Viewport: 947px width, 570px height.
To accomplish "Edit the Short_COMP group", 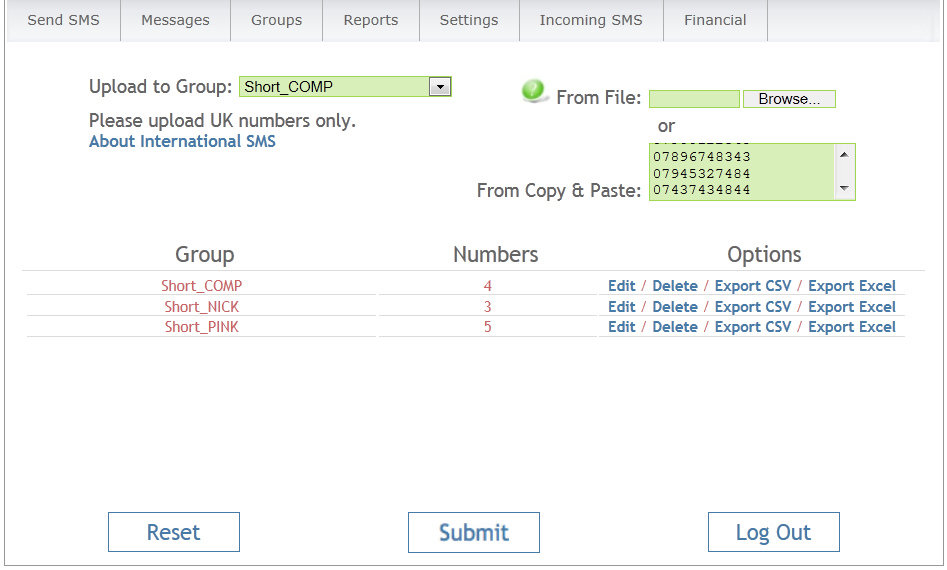I will tap(621, 286).
